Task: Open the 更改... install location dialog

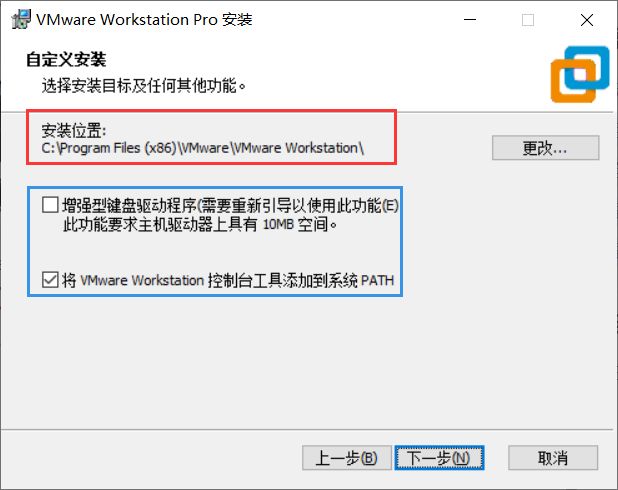Action: (x=545, y=148)
